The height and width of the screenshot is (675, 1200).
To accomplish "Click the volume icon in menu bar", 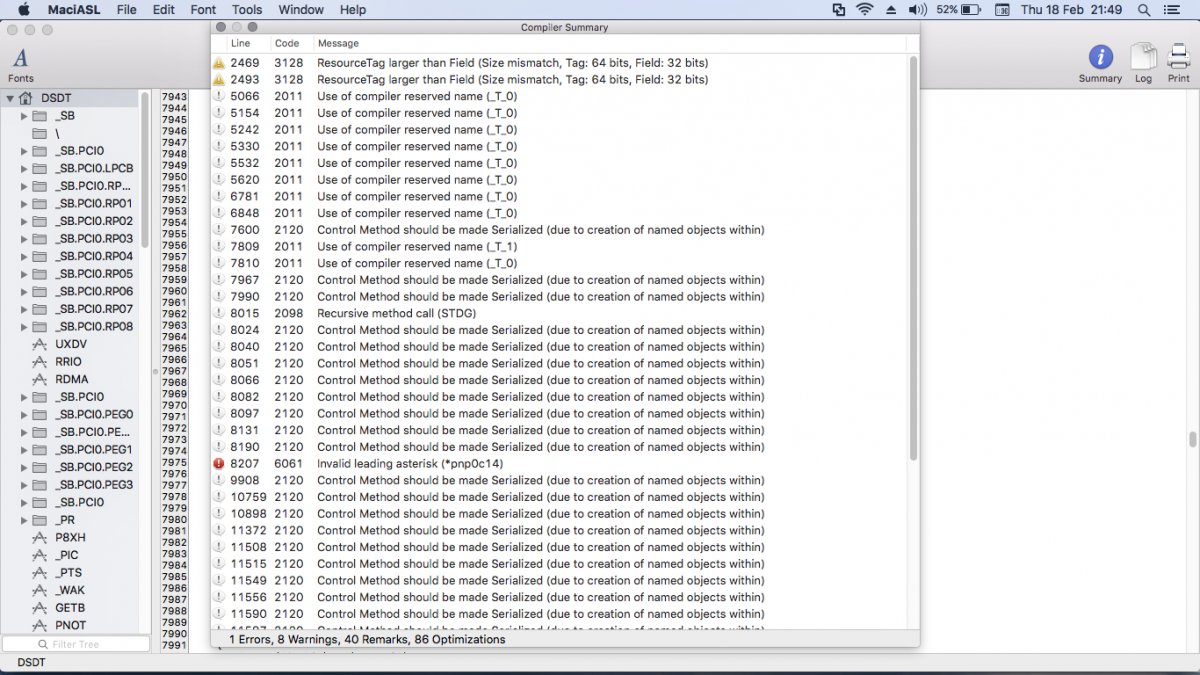I will coord(917,9).
